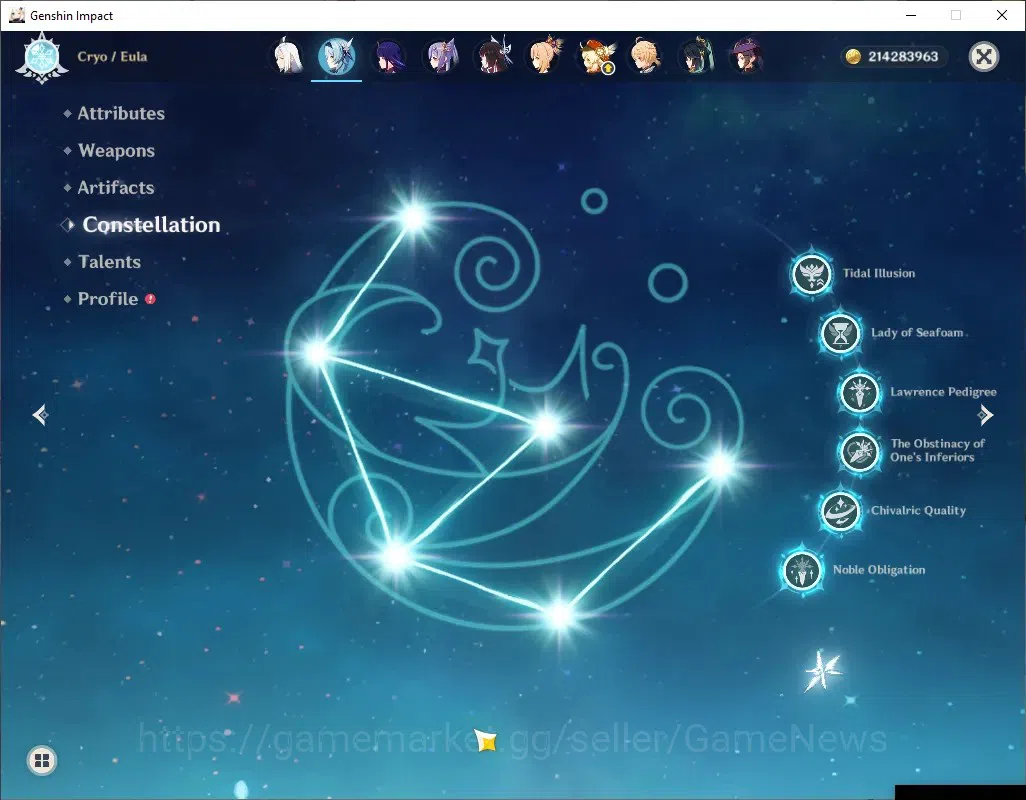
Task: Switch to previous character with left arrow
Action: [41, 415]
